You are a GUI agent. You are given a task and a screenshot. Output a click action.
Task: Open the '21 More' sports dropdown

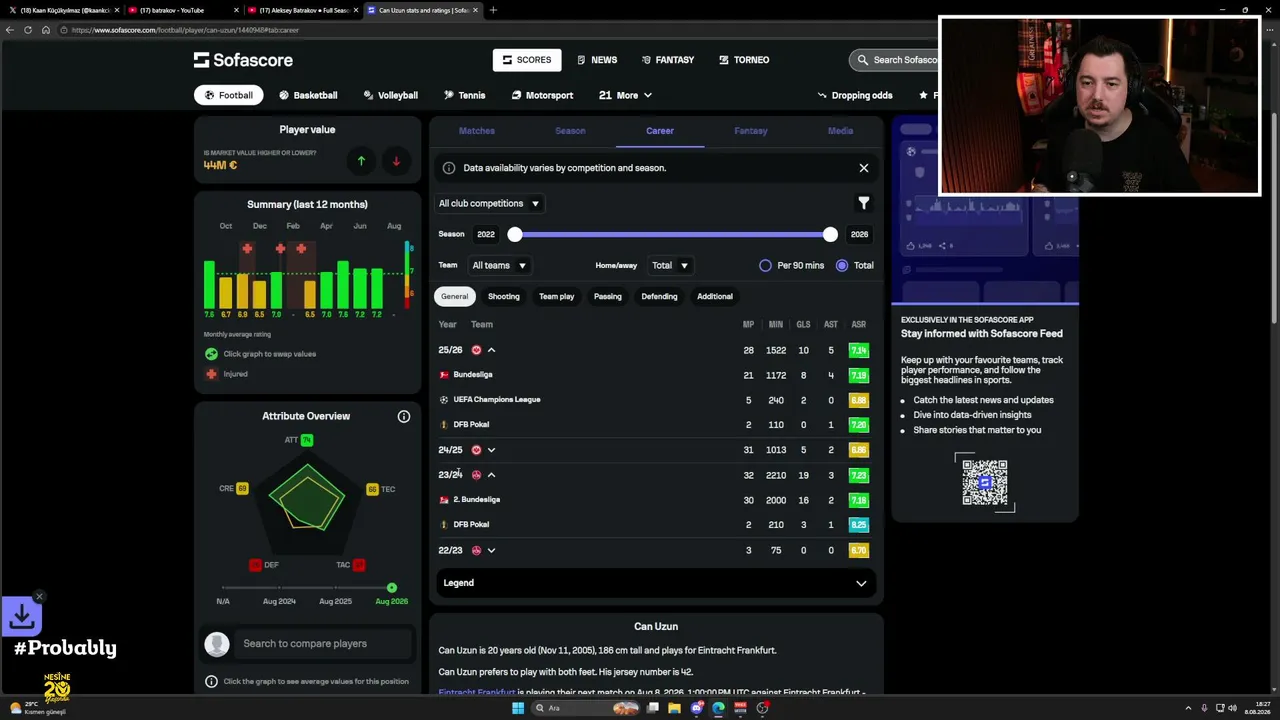click(626, 95)
